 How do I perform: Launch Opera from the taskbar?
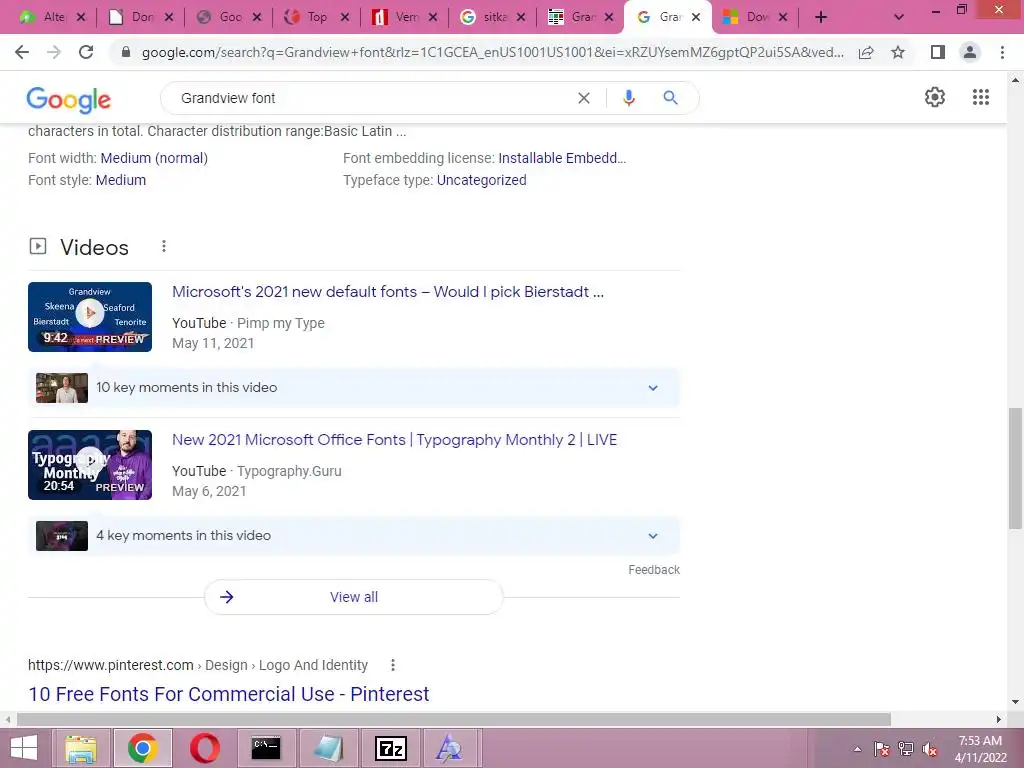pyautogui.click(x=204, y=748)
